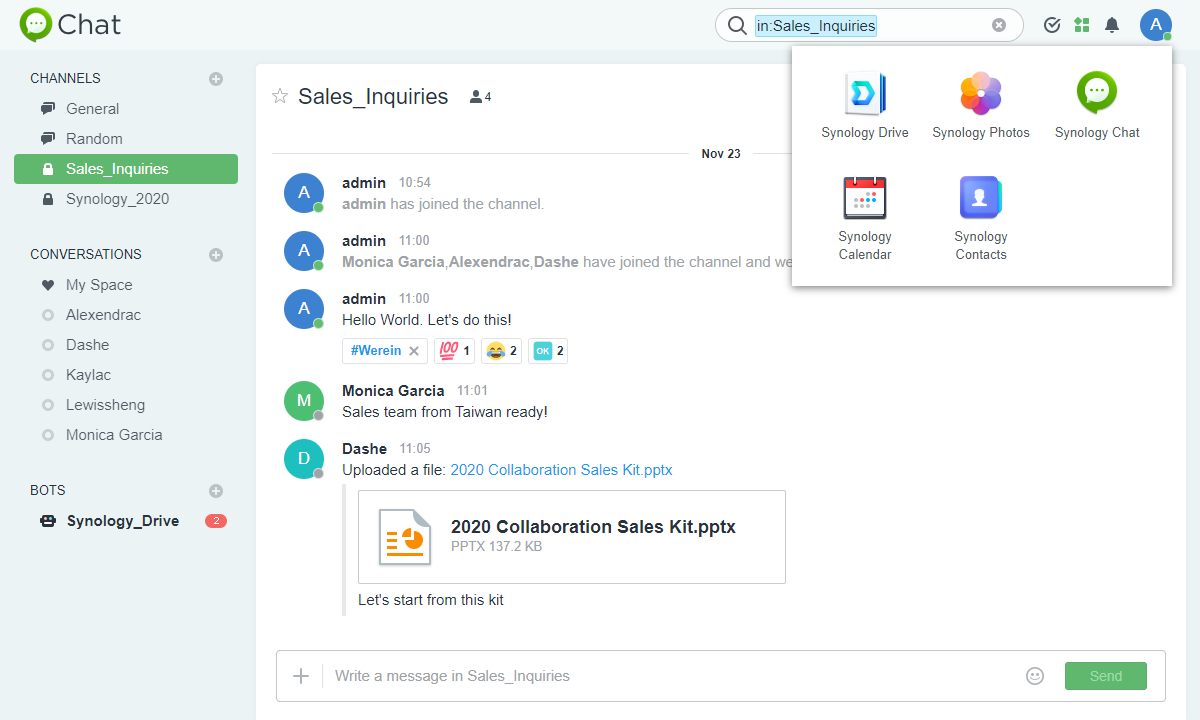This screenshot has height=720, width=1200.
Task: Open conversation with Lewissheng
Action: coord(126,405)
